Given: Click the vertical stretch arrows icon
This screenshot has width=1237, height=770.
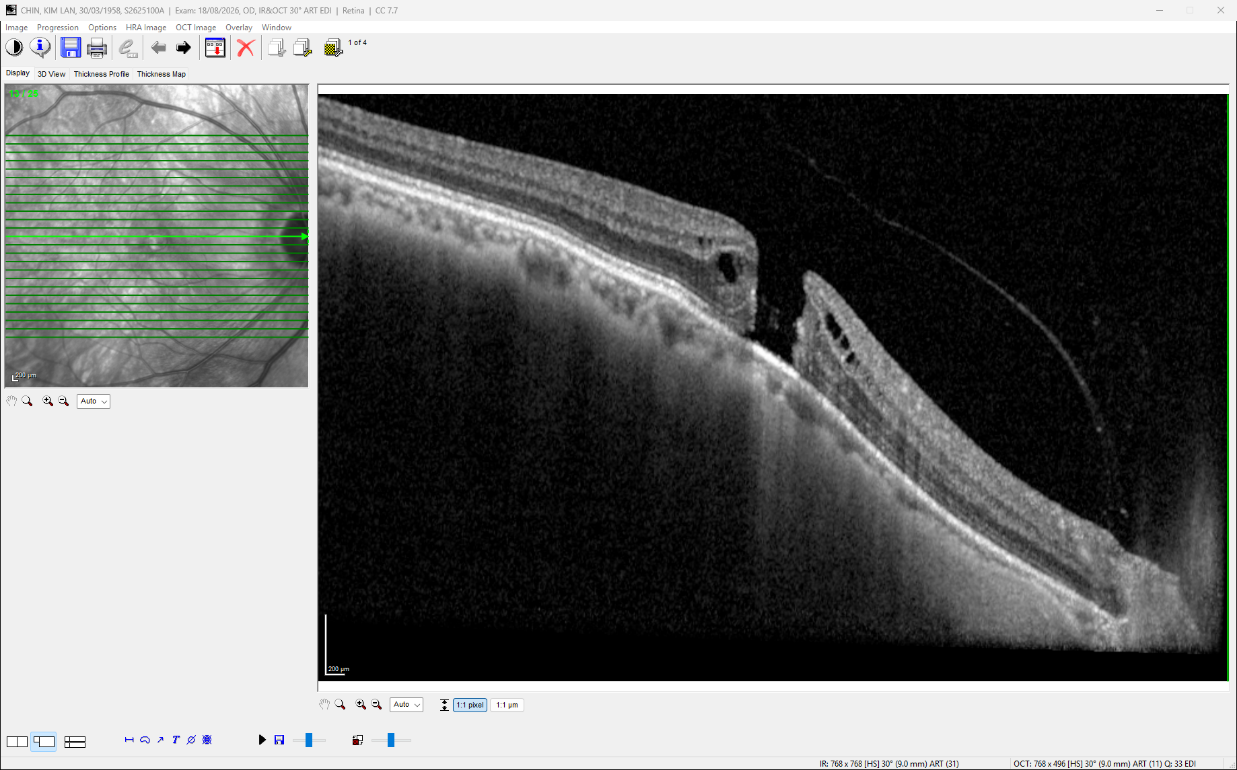Looking at the screenshot, I should 444,704.
